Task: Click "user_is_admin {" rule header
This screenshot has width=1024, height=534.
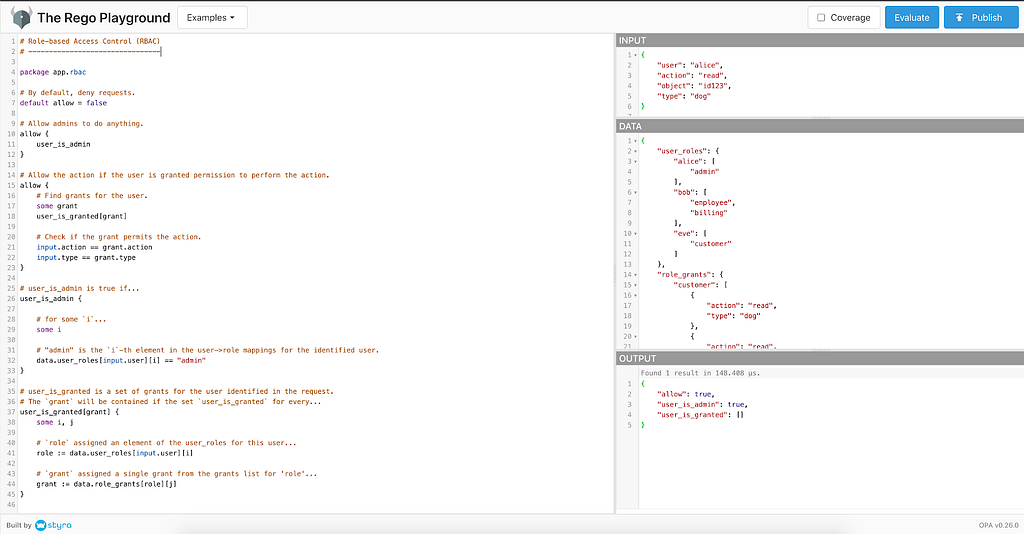Action: 51,298
